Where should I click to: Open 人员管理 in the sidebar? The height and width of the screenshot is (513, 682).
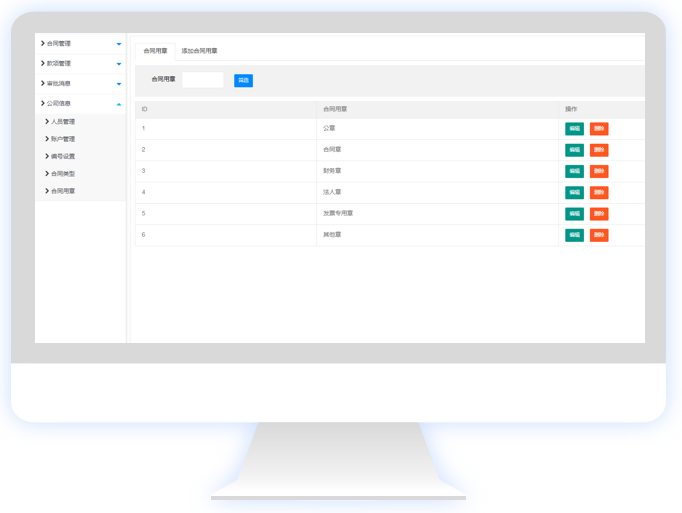(62, 122)
